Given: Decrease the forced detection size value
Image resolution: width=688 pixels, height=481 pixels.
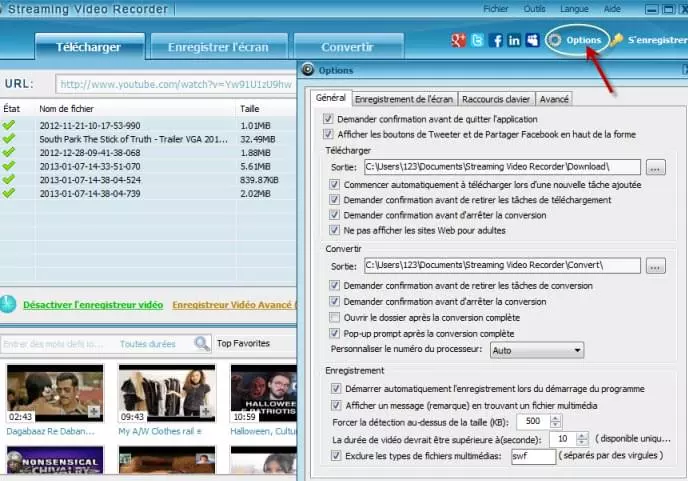Looking at the screenshot, I should pos(555,425).
